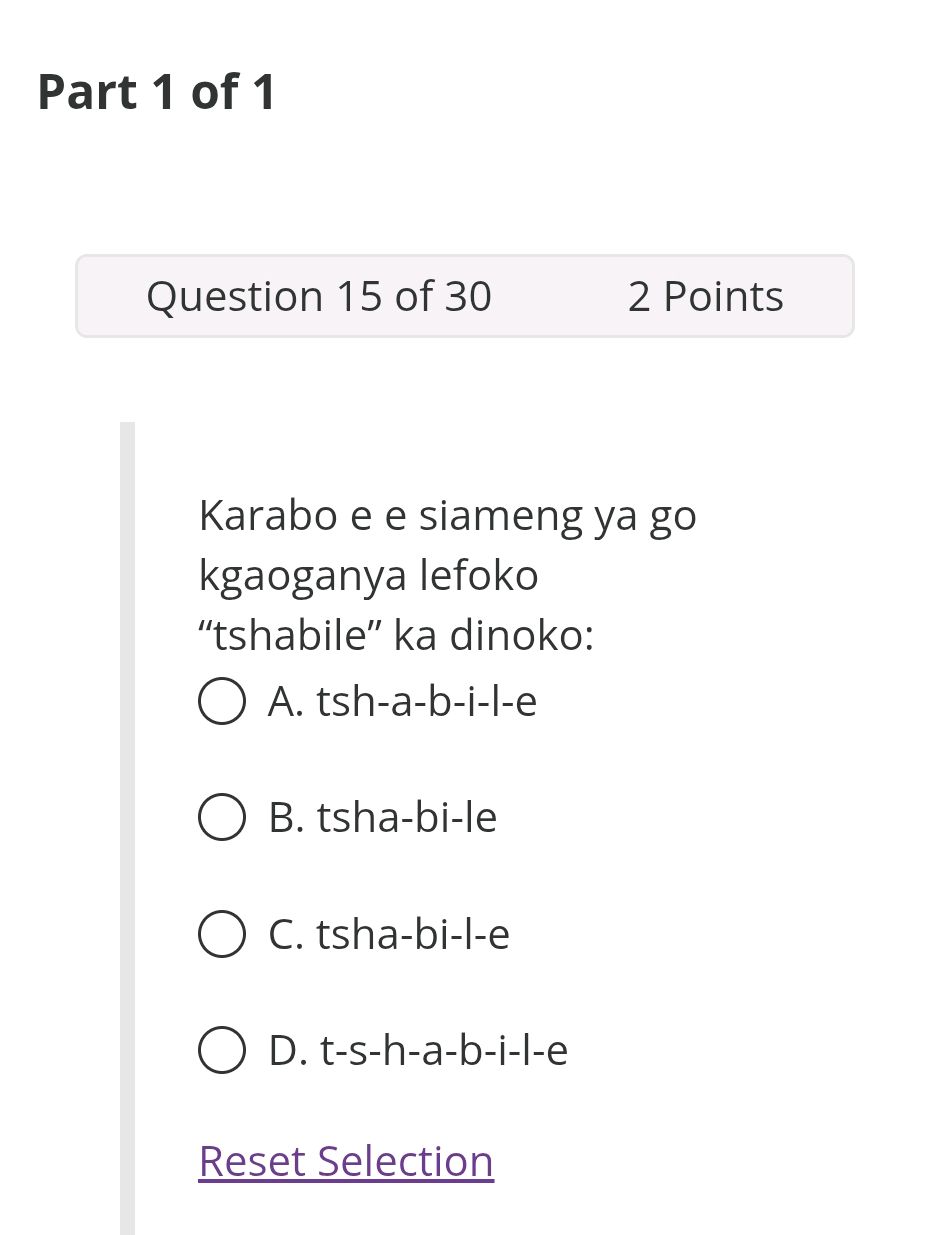Select radio button A tsh-a-b-i-l-e
The width and height of the screenshot is (951, 1235).
click(x=222, y=701)
